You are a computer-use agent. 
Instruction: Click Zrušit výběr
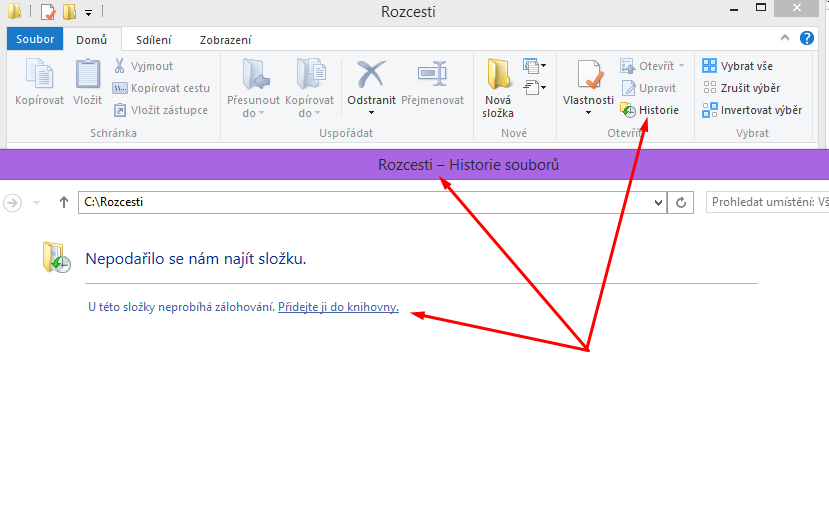click(741, 88)
